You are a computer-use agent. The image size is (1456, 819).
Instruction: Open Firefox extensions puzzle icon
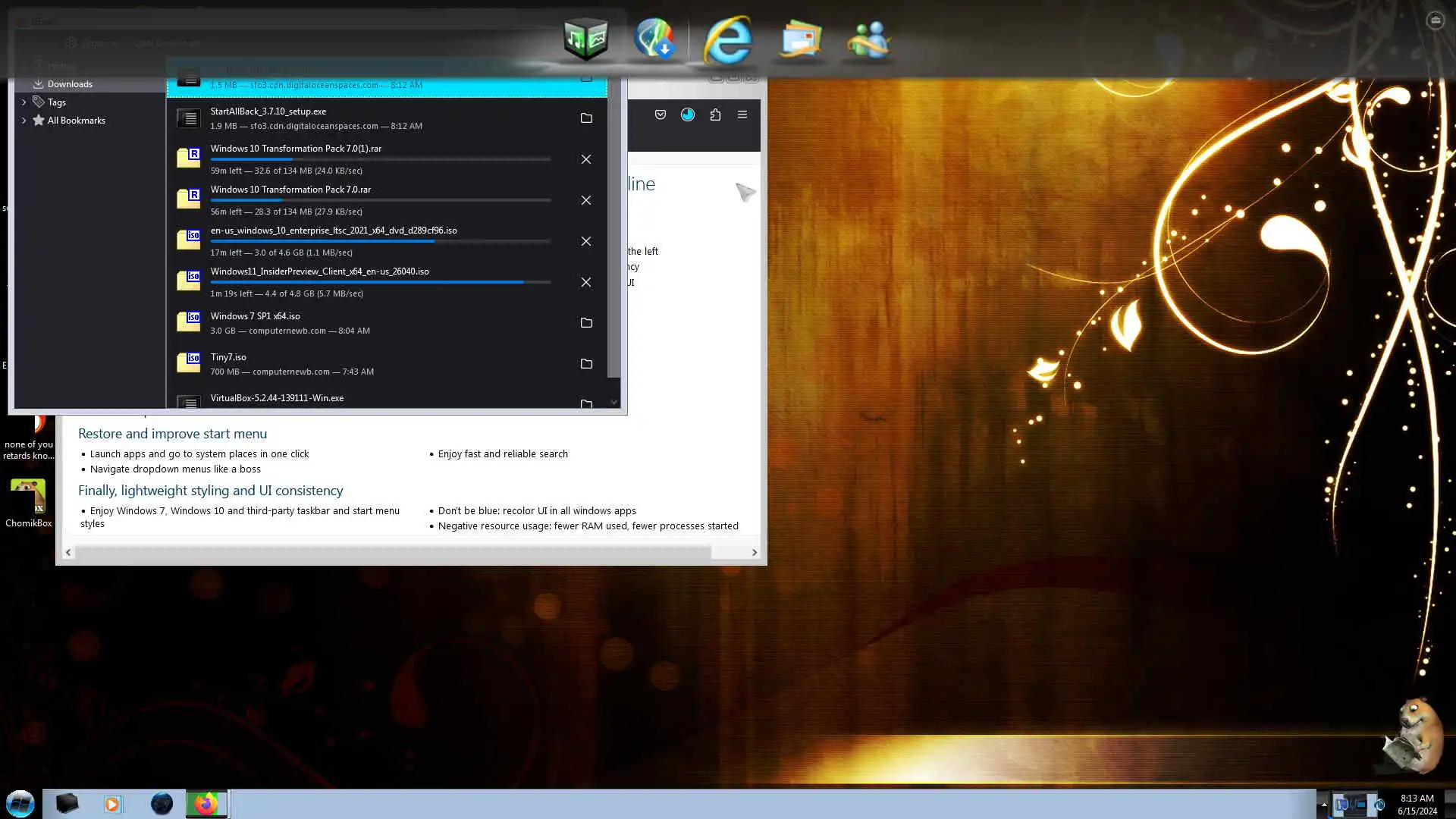click(715, 115)
